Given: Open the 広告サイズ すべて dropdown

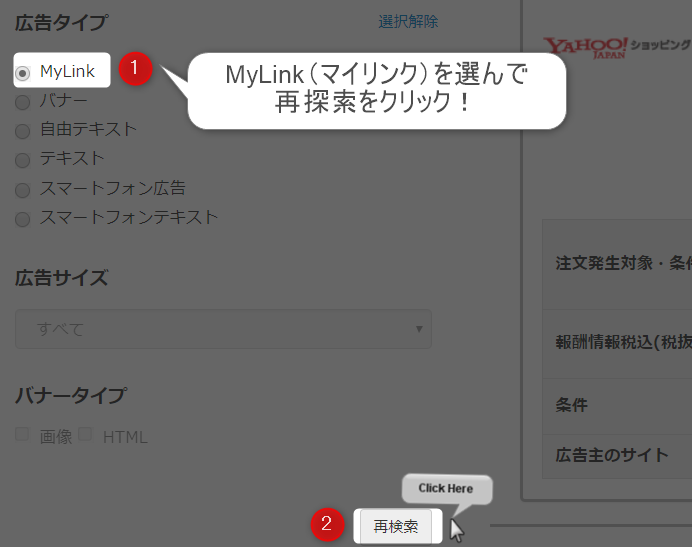Looking at the screenshot, I should [x=223, y=329].
